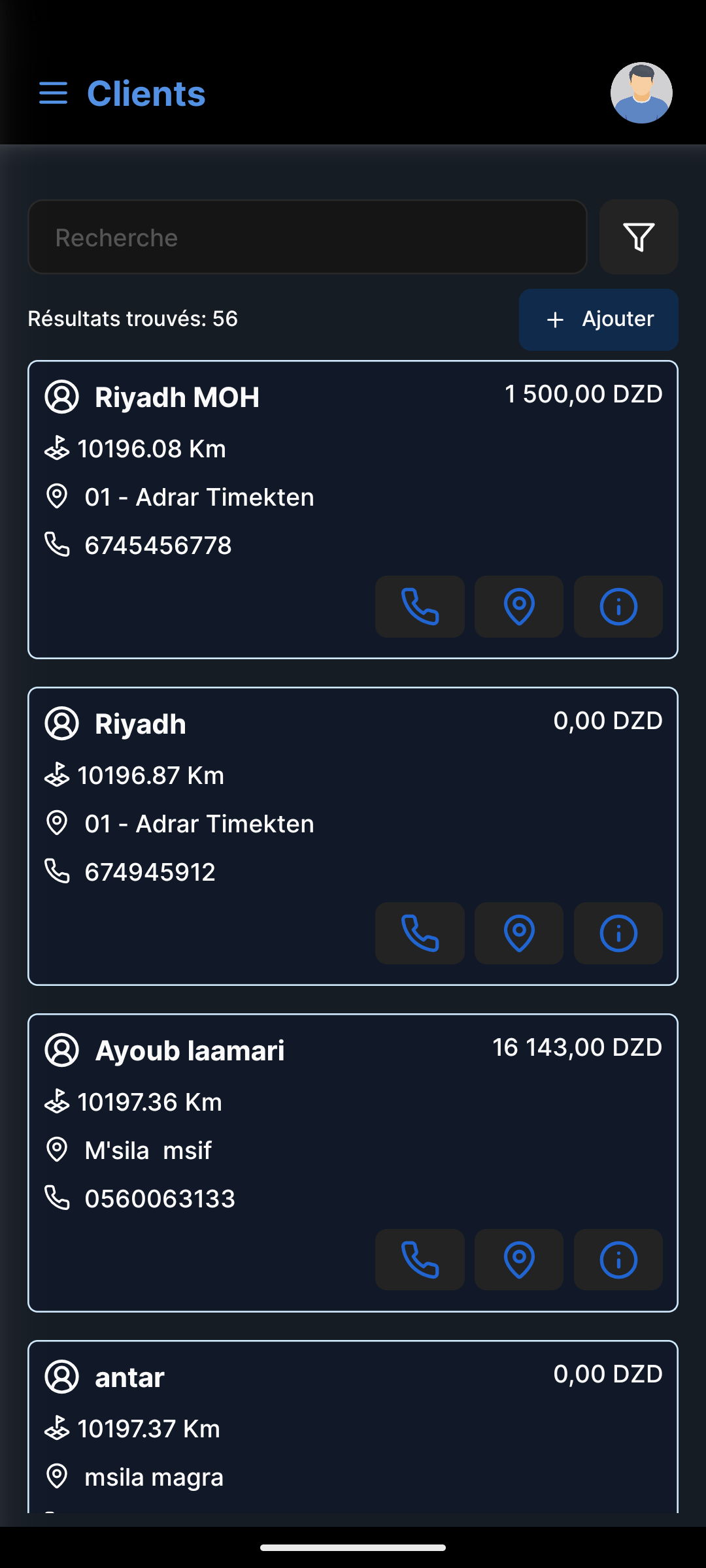Tap phone number 0560063133
Image resolution: width=706 pixels, height=1568 pixels.
tap(160, 1199)
